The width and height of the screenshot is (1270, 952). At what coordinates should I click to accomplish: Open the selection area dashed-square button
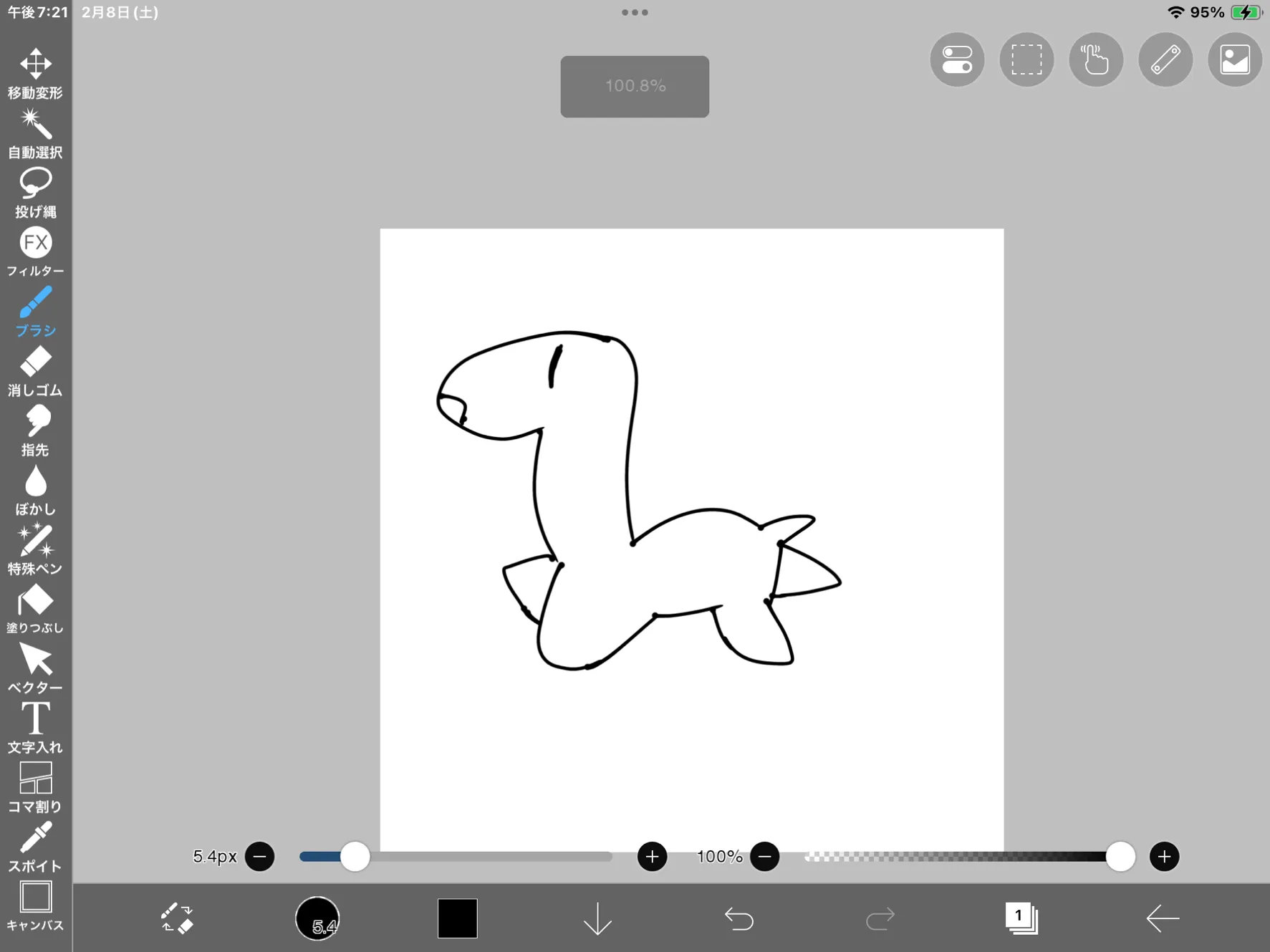1026,59
